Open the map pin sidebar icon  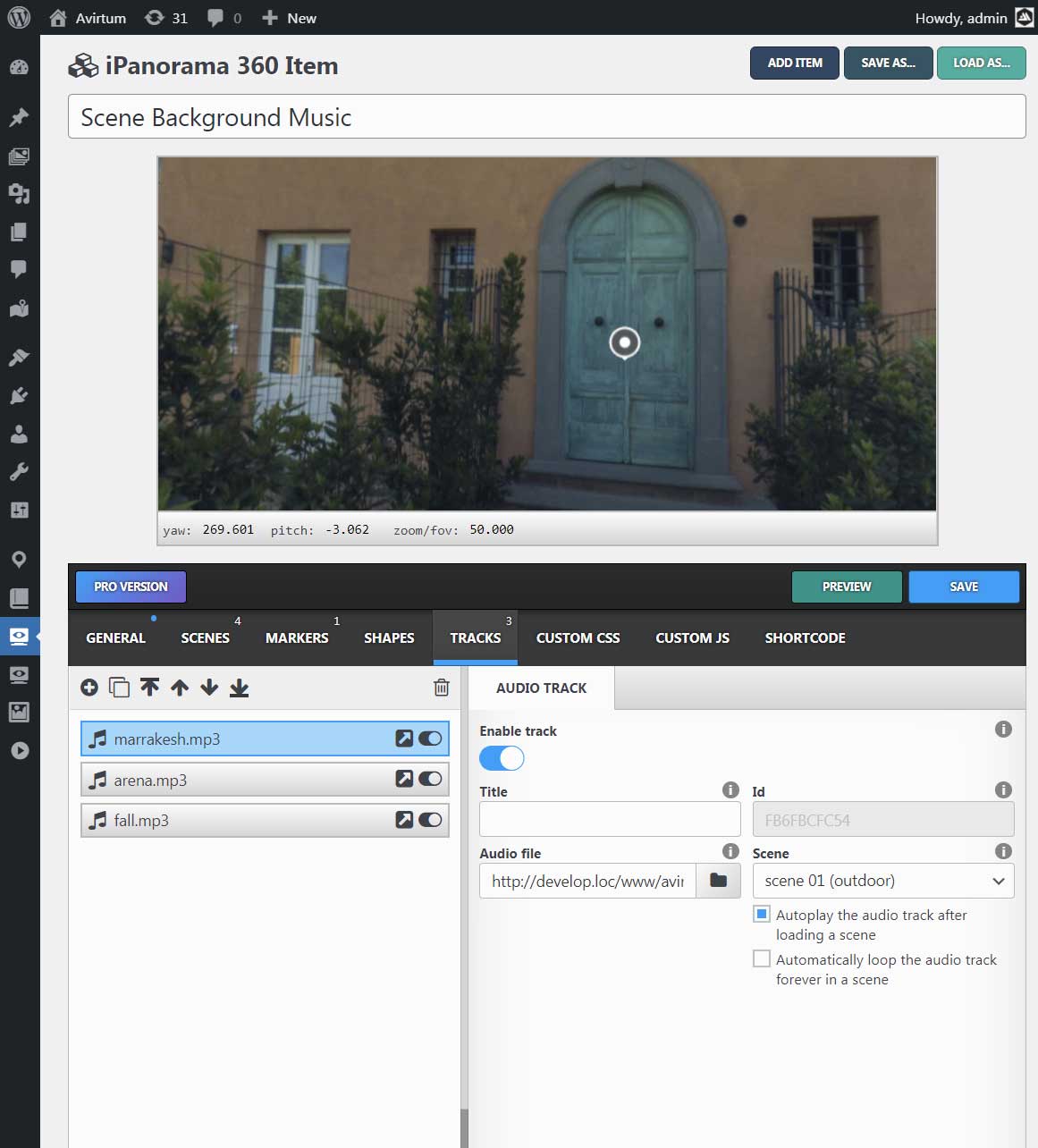19,560
